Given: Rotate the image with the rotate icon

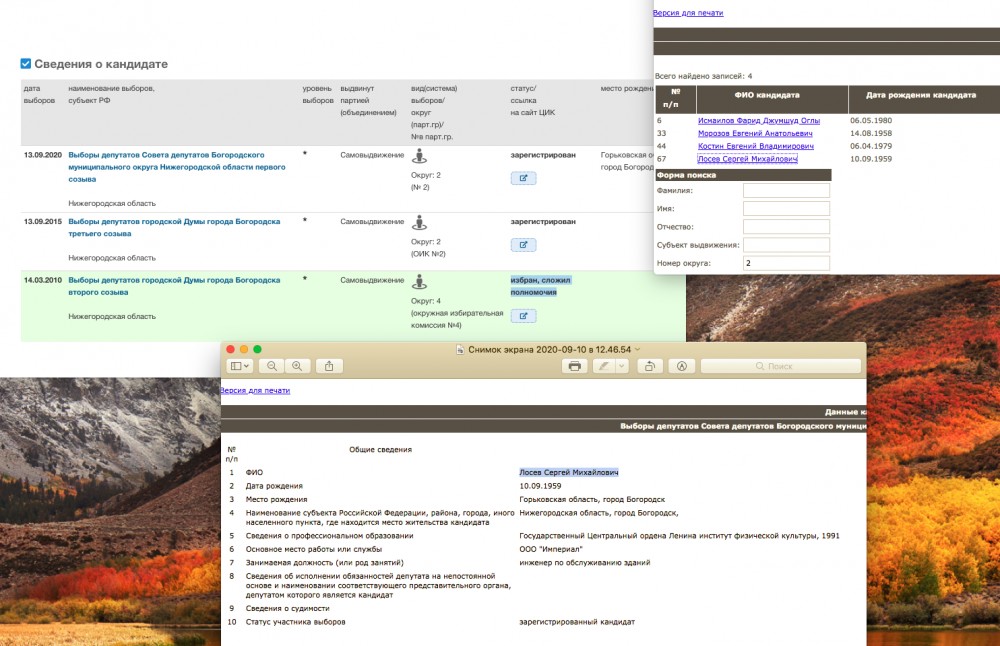Looking at the screenshot, I should (x=649, y=367).
